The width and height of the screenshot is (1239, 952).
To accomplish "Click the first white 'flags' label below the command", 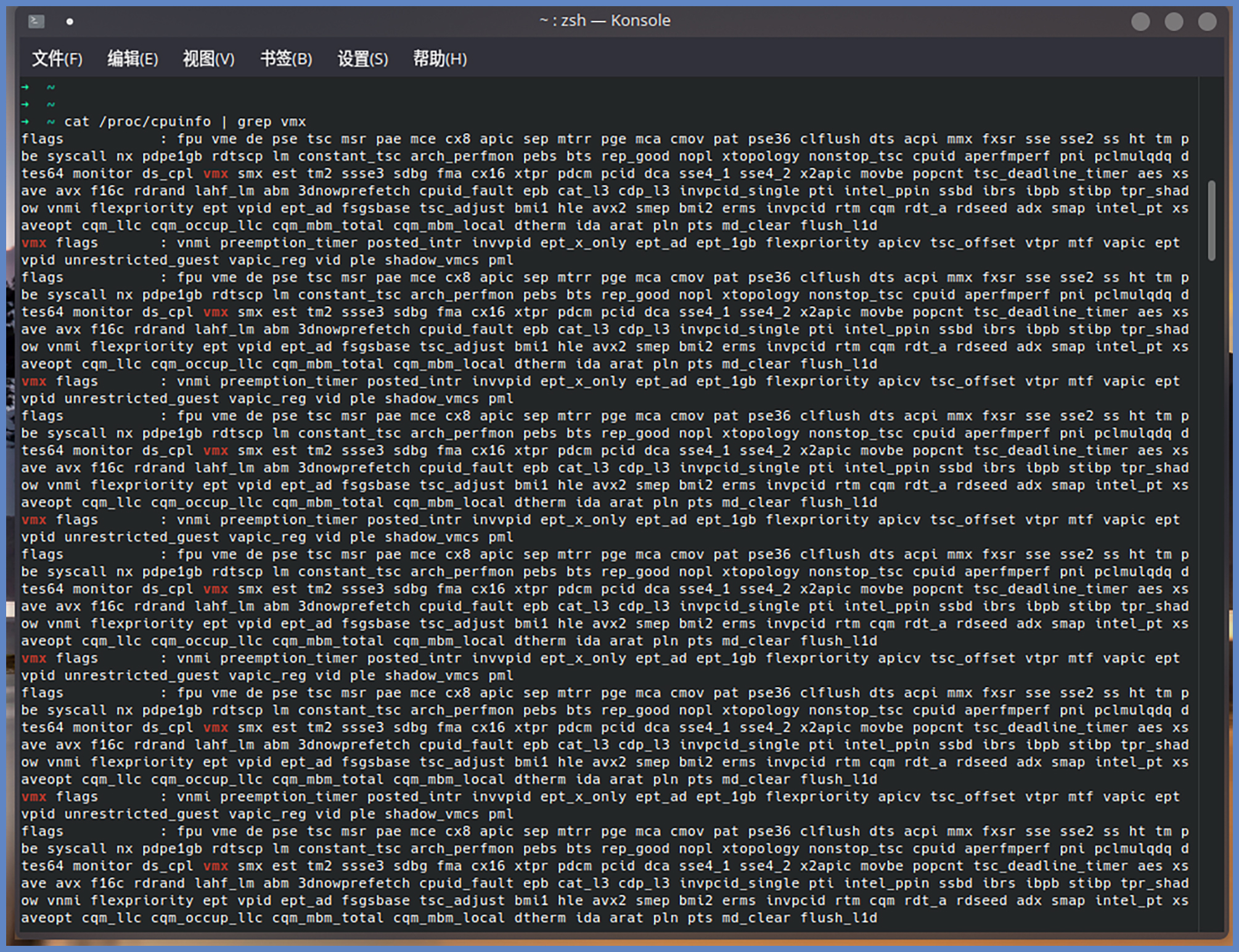I will tap(42, 139).
